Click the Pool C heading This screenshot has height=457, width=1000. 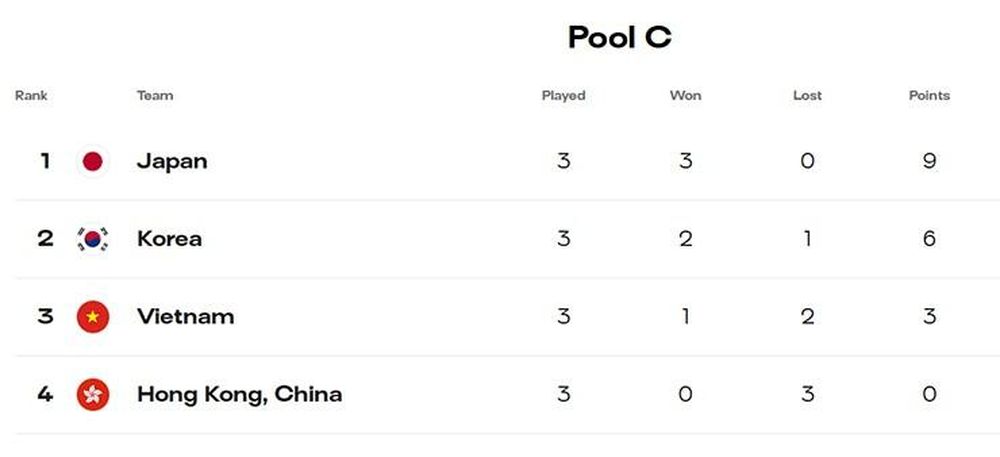(620, 37)
